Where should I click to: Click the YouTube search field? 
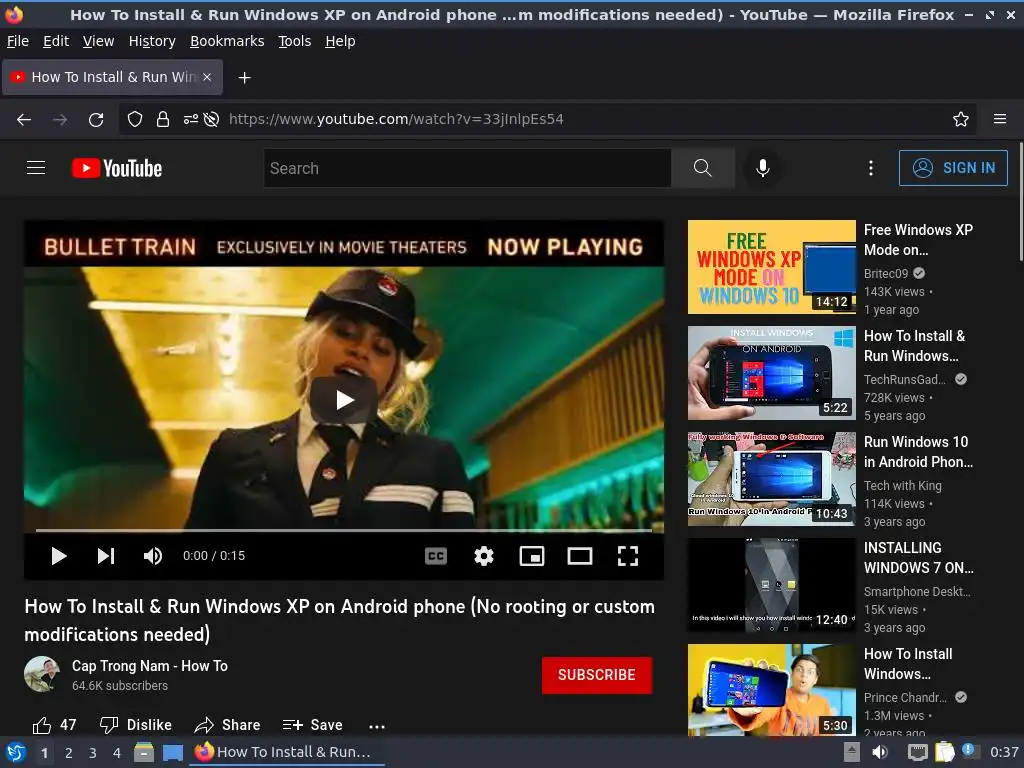pyautogui.click(x=468, y=168)
